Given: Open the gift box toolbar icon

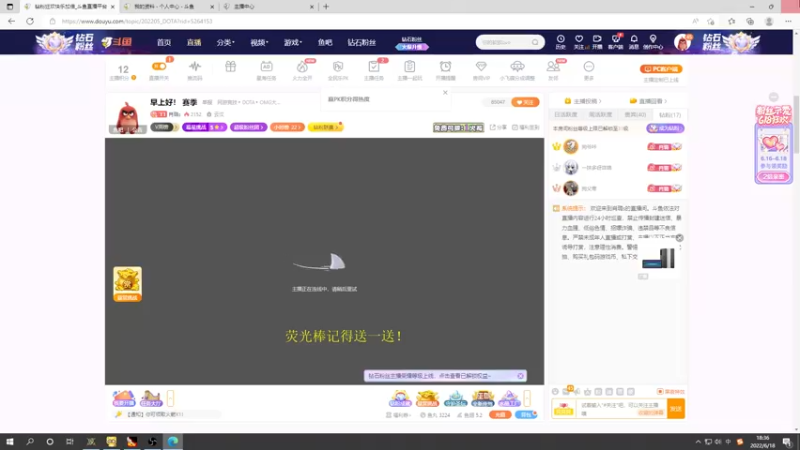Looking at the screenshot, I should tap(231, 66).
